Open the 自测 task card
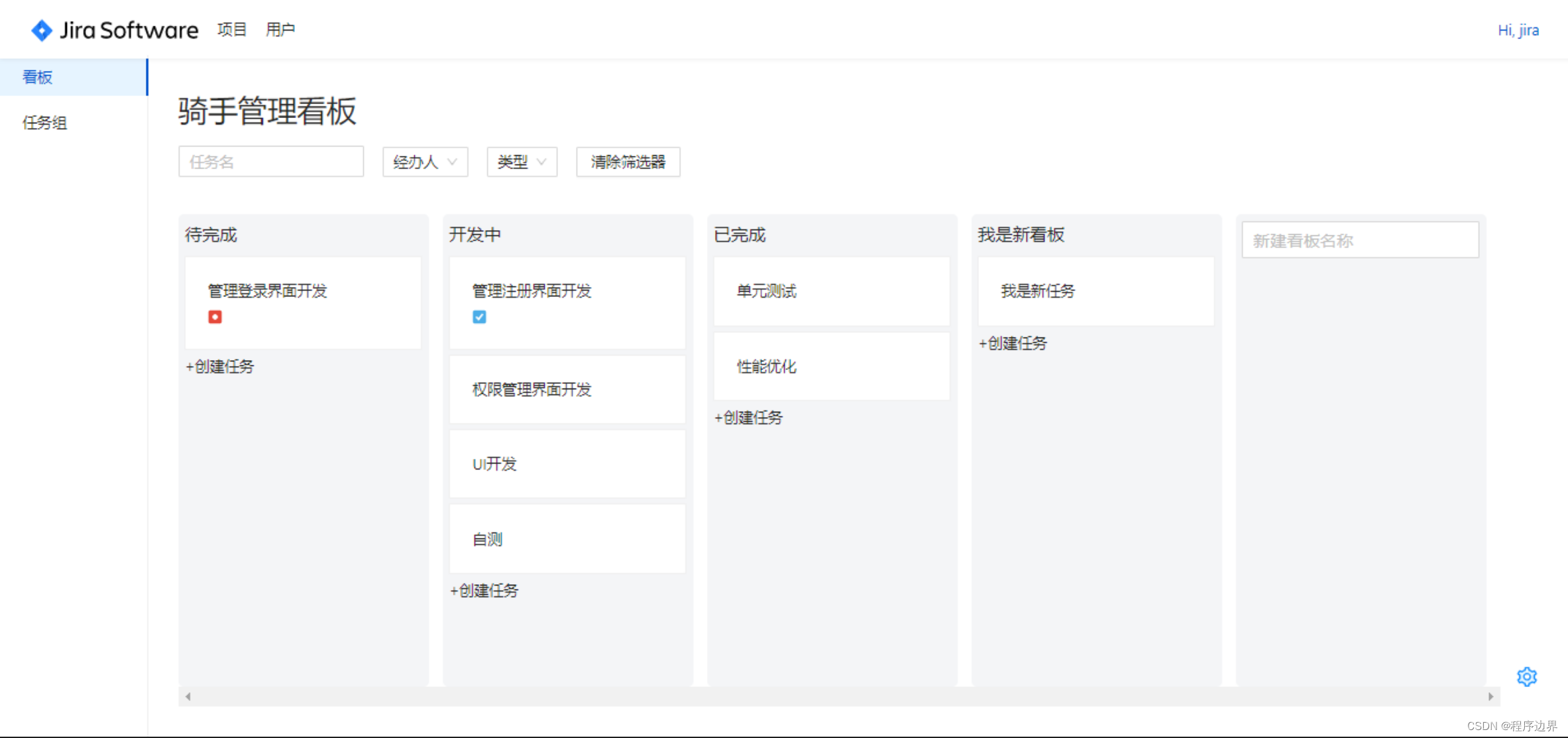Screen dimensions: 1568x738 [x=567, y=539]
